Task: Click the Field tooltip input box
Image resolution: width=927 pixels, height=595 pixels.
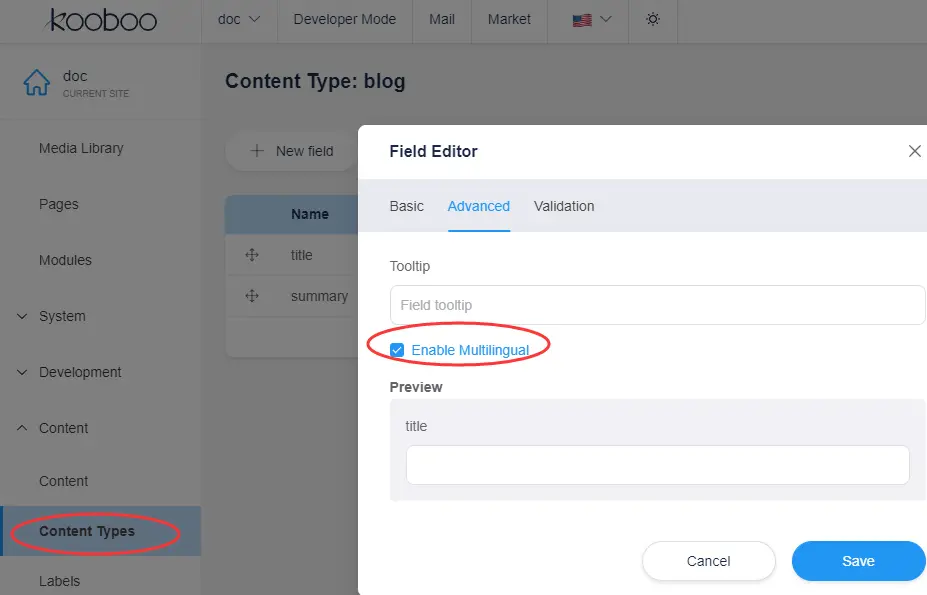Action: pyautogui.click(x=657, y=305)
